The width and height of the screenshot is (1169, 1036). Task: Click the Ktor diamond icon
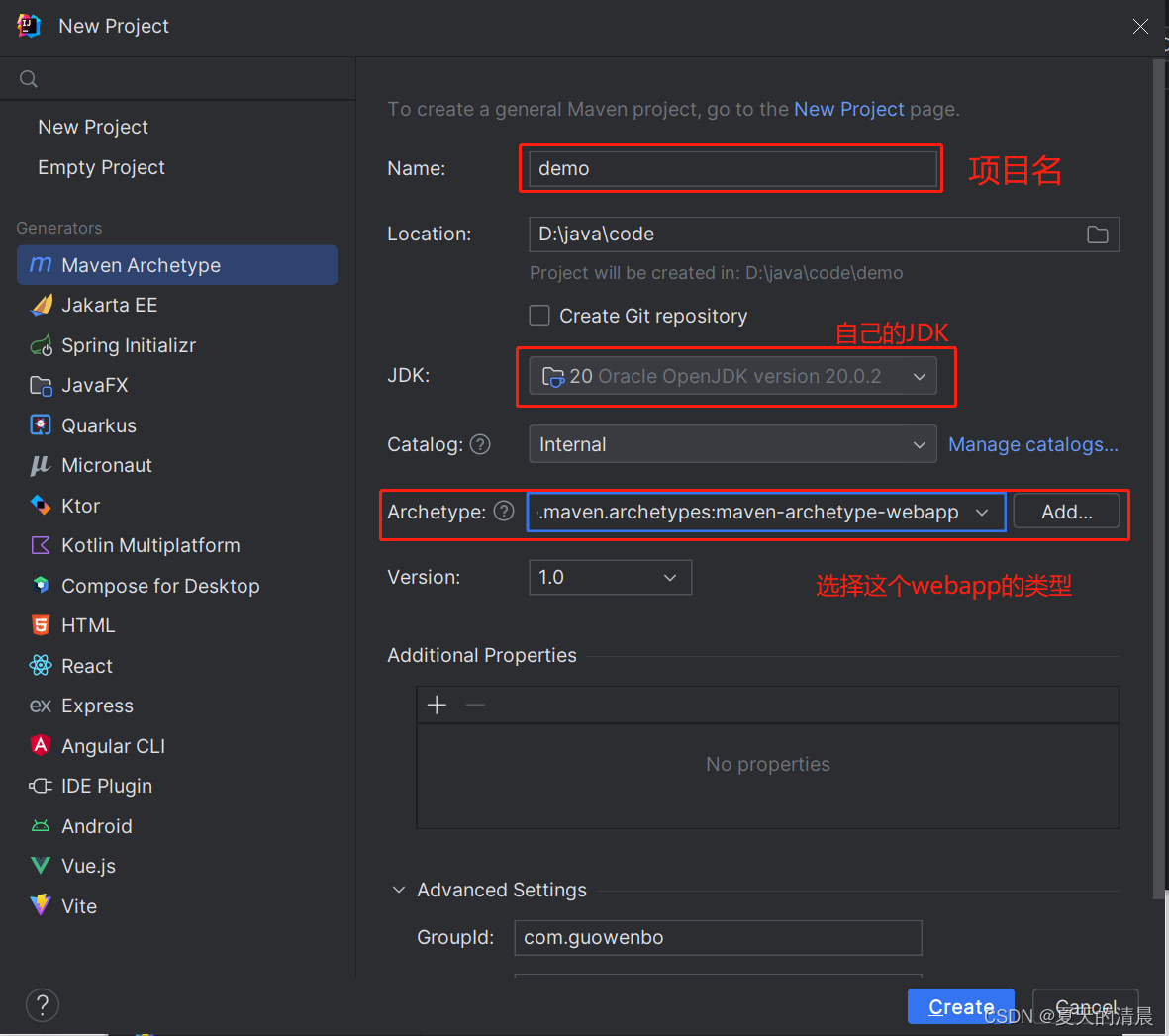tap(41, 506)
